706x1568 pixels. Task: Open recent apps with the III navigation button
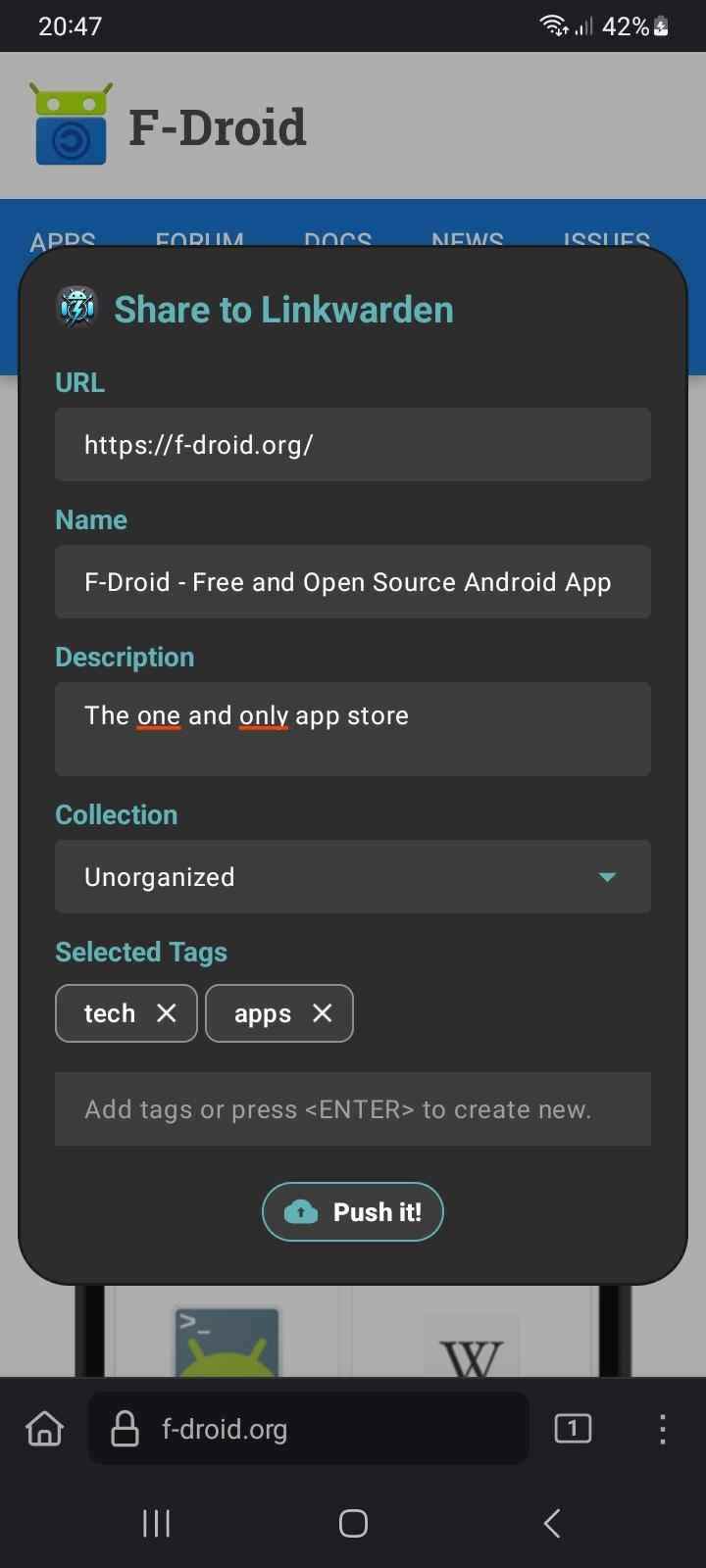[156, 1523]
